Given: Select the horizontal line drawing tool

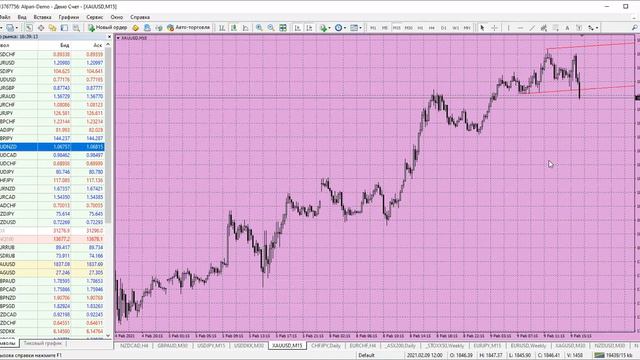Looking at the screenshot, I should pyautogui.click(x=520, y=28).
